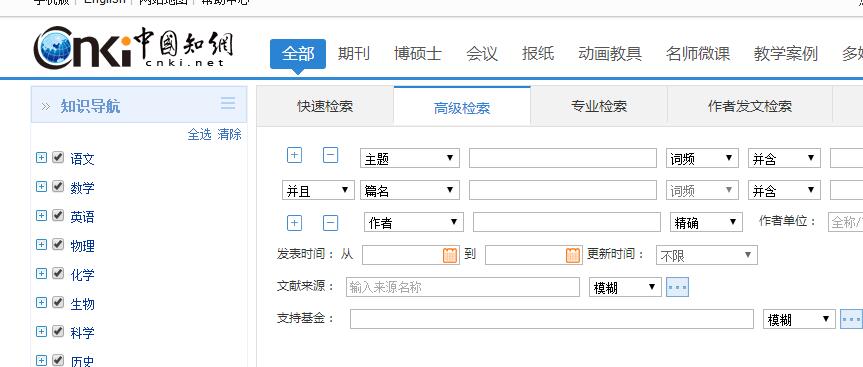Remove a row with the minus icon beside 主题
Screen dimensions: 863x367
click(330, 155)
